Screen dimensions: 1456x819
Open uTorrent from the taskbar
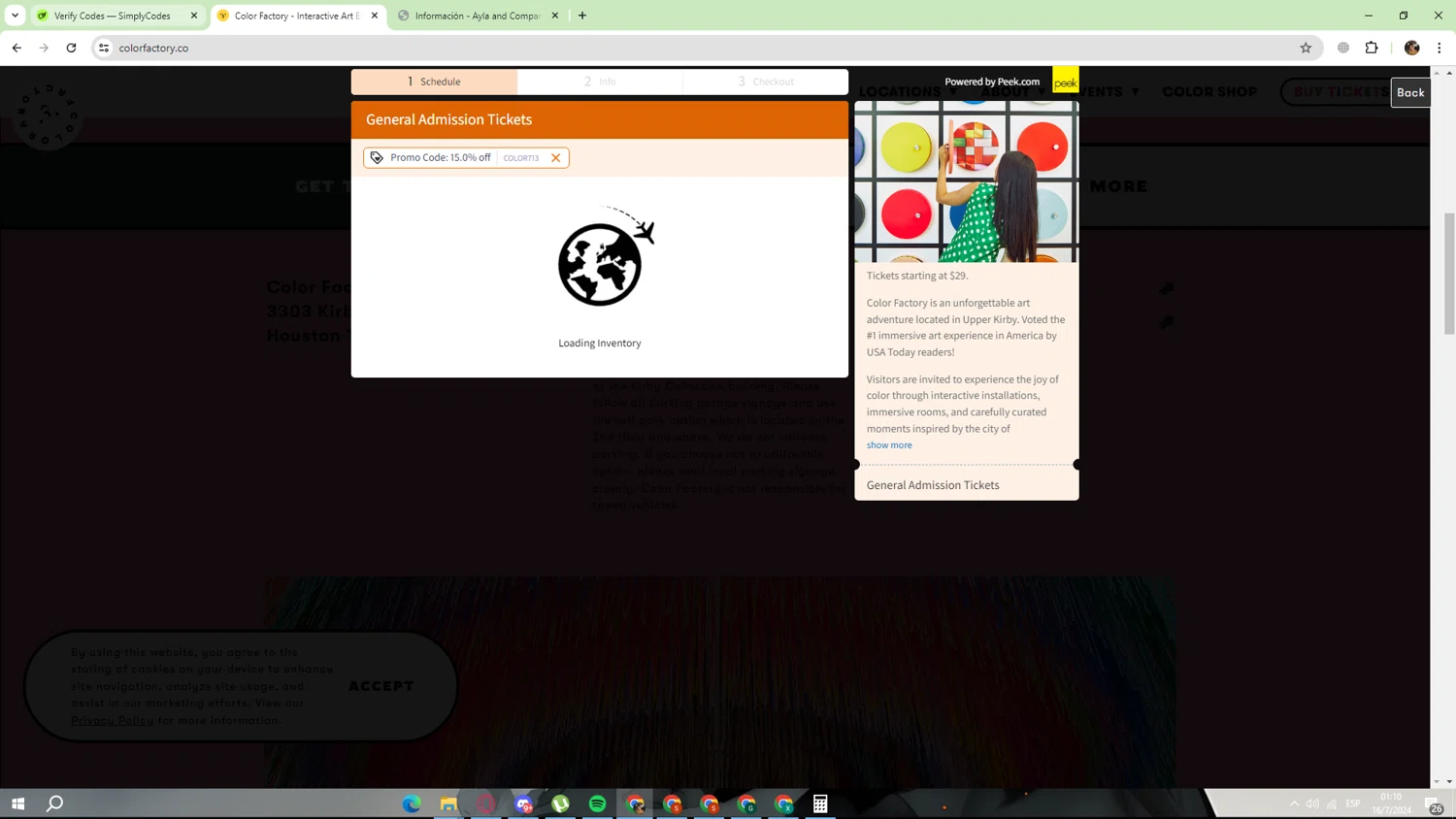click(560, 803)
